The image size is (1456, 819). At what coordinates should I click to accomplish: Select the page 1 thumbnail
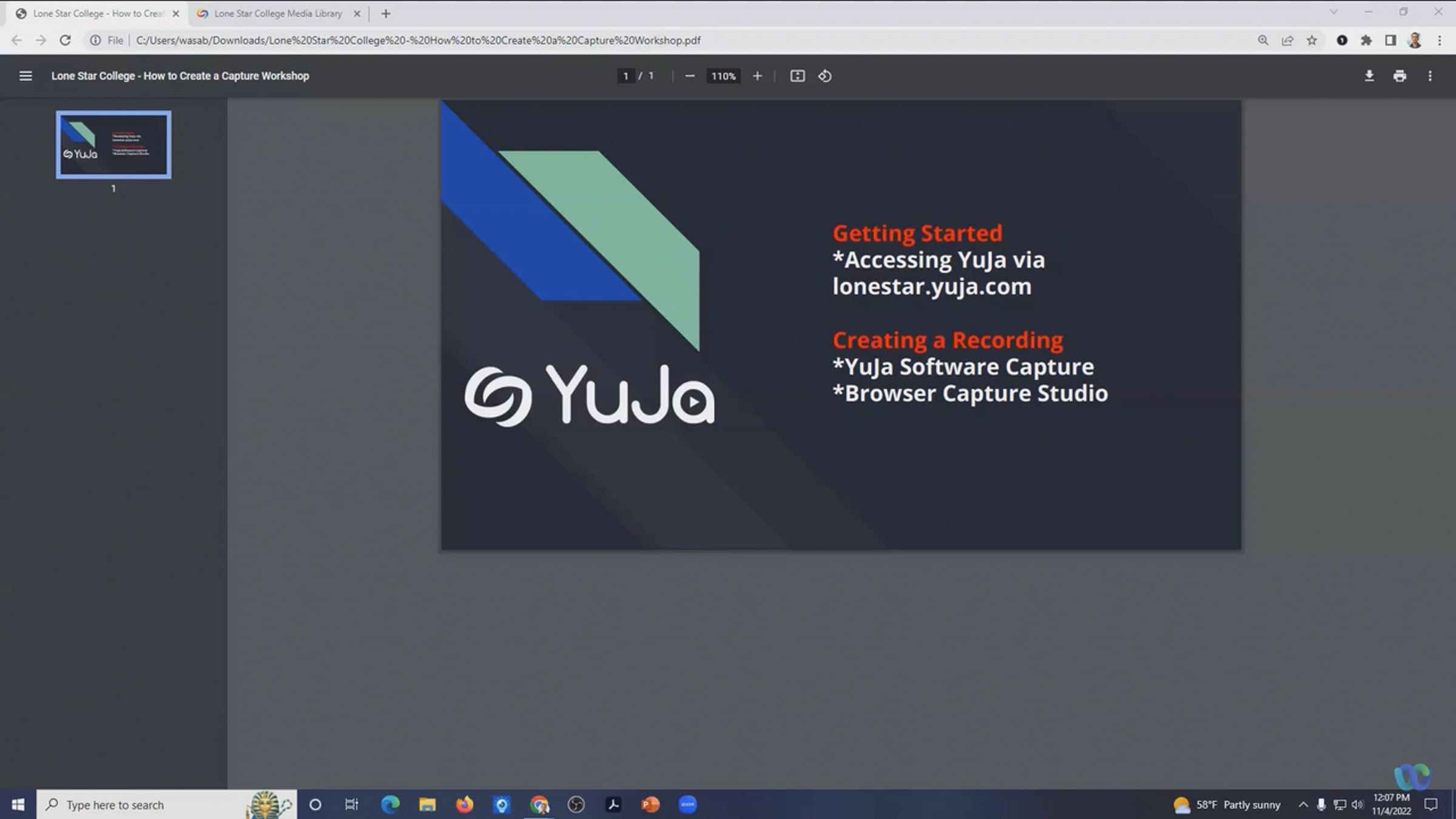pyautogui.click(x=113, y=144)
